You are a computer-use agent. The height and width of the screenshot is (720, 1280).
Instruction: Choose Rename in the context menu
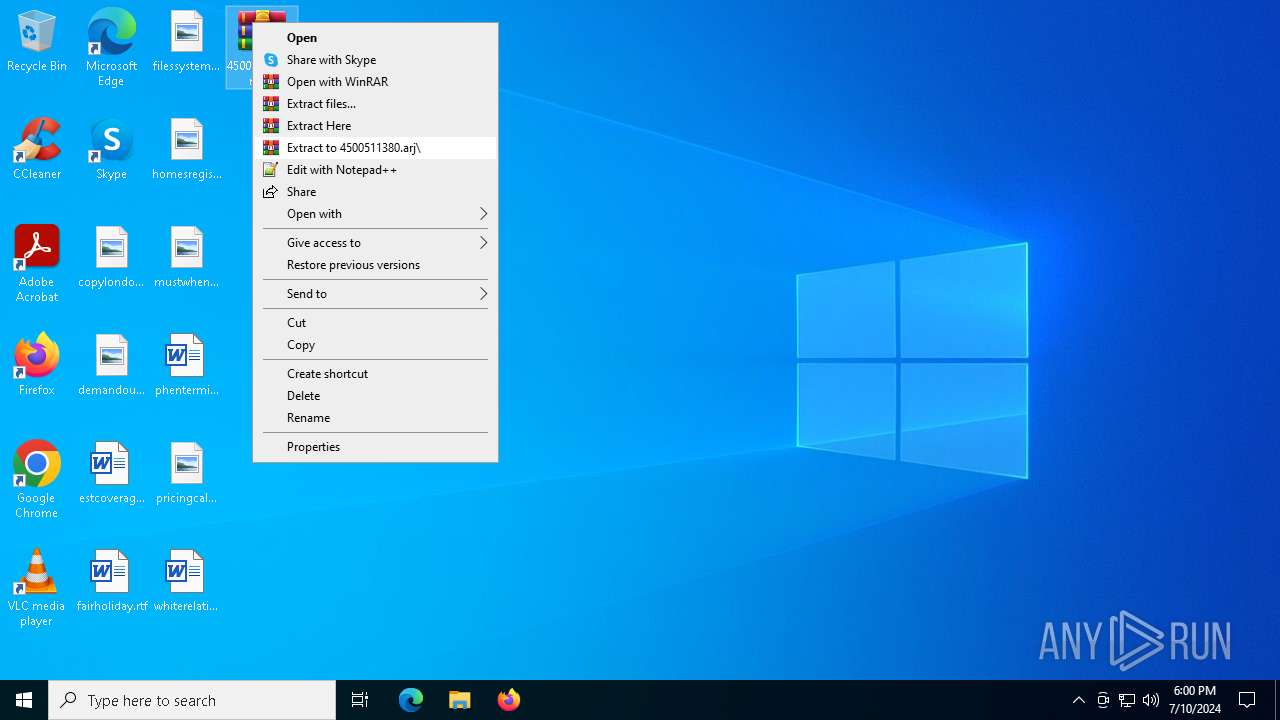375,418
